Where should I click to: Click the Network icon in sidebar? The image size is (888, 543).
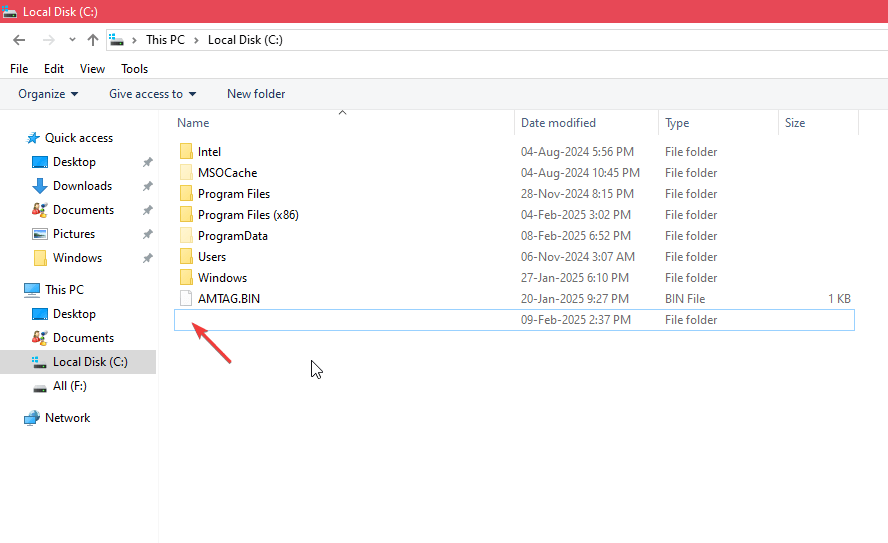(x=32, y=418)
